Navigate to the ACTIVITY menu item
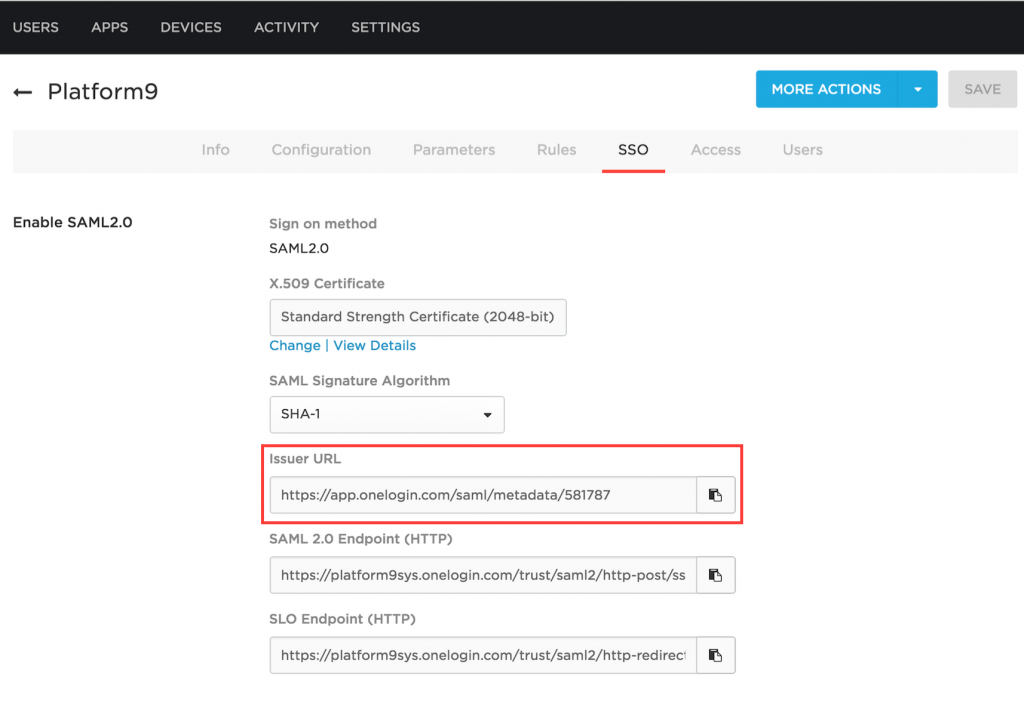 pos(286,27)
